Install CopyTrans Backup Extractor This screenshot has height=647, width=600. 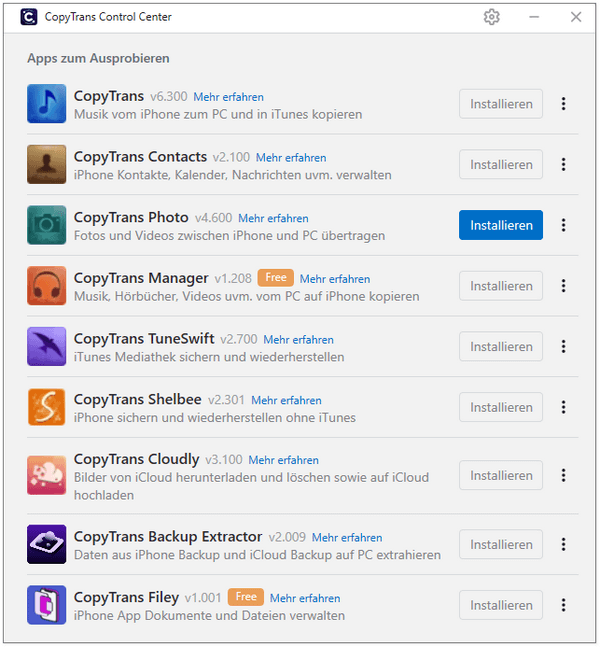click(501, 544)
